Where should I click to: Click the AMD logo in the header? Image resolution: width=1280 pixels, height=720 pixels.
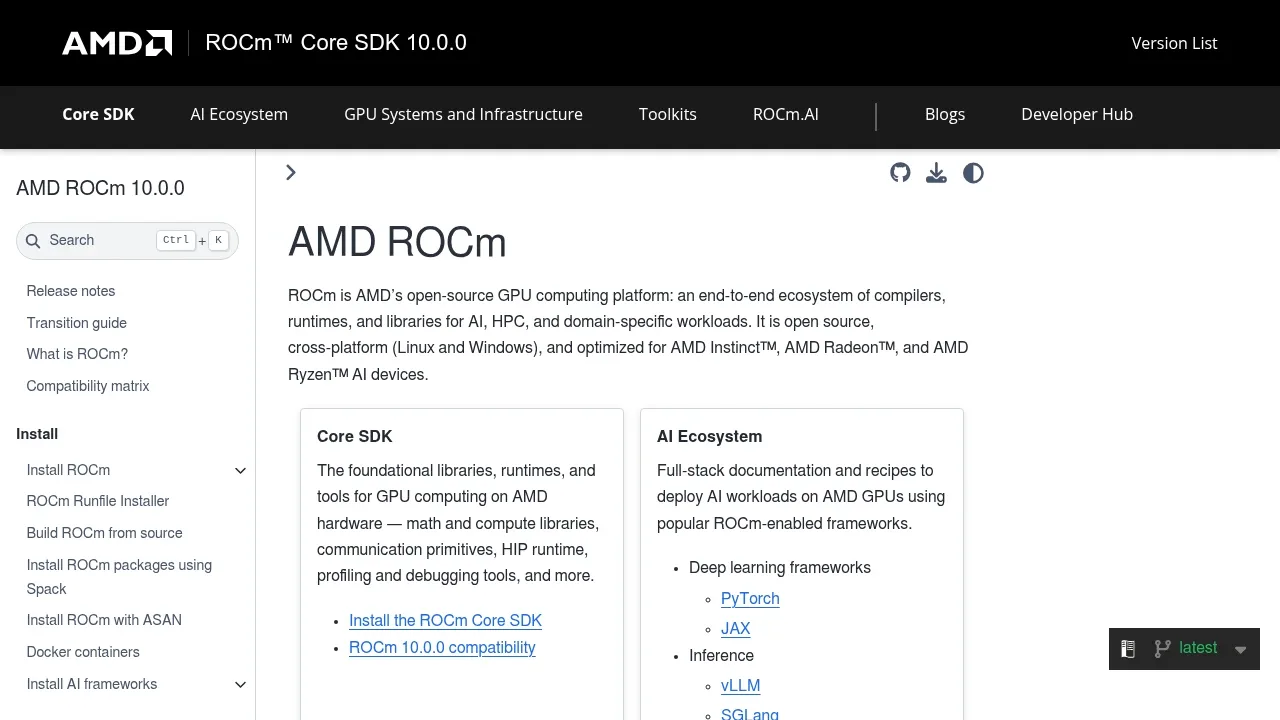[117, 43]
